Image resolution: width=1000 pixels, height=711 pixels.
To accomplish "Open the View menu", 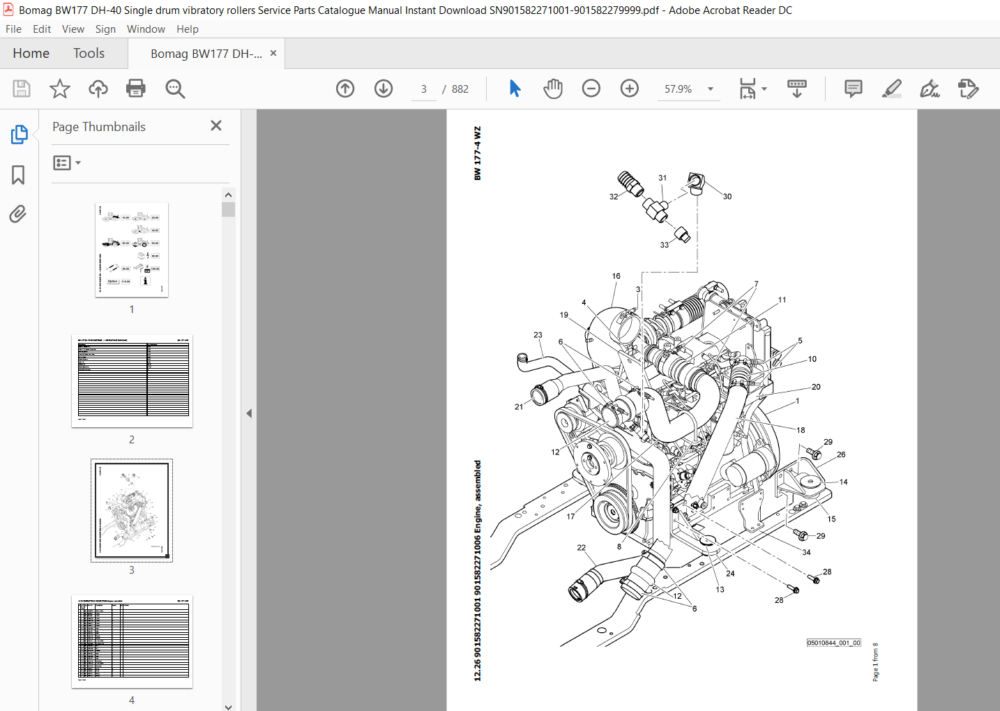I will [73, 29].
